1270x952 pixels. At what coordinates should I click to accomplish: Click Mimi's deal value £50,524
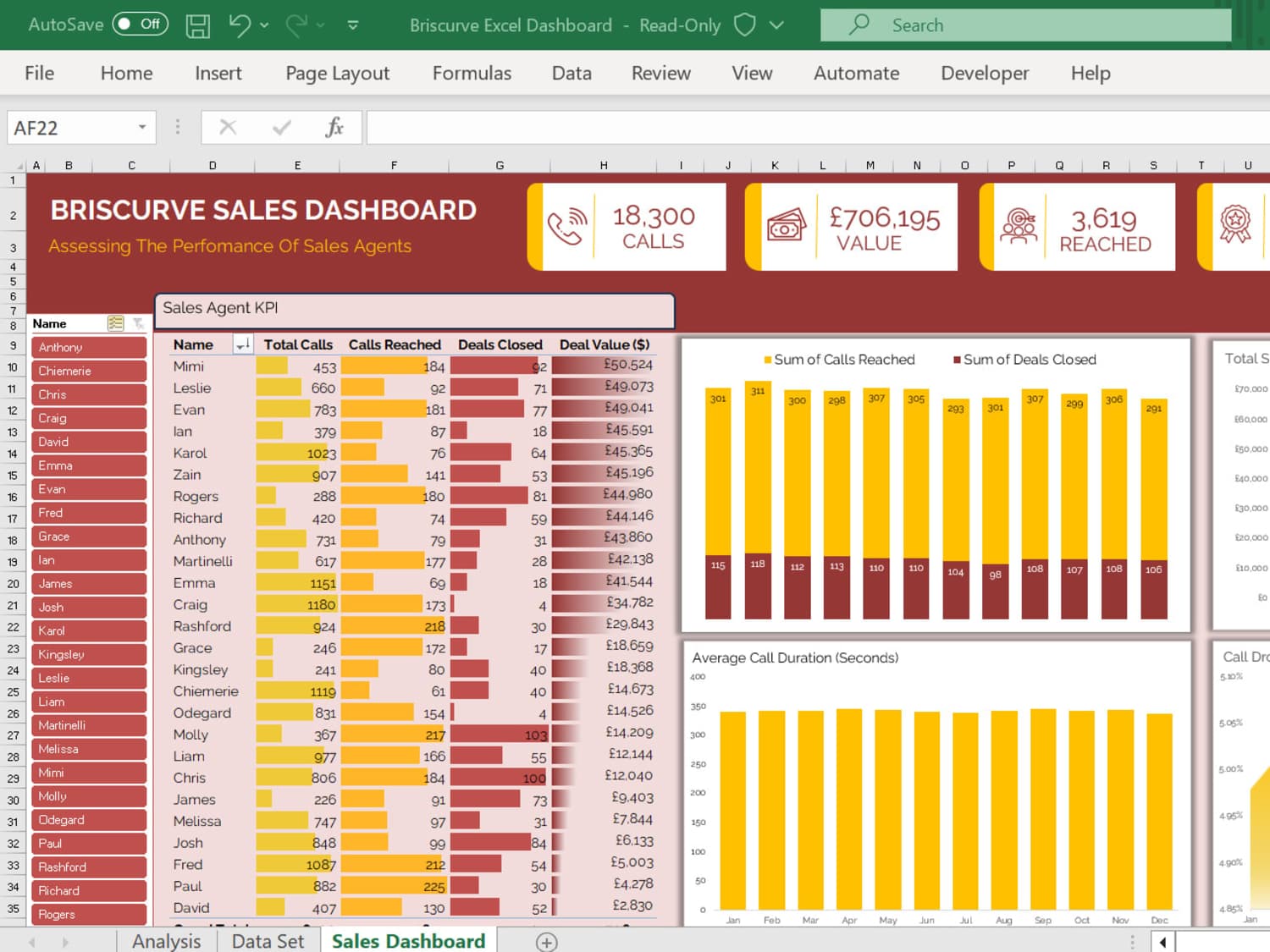628,365
